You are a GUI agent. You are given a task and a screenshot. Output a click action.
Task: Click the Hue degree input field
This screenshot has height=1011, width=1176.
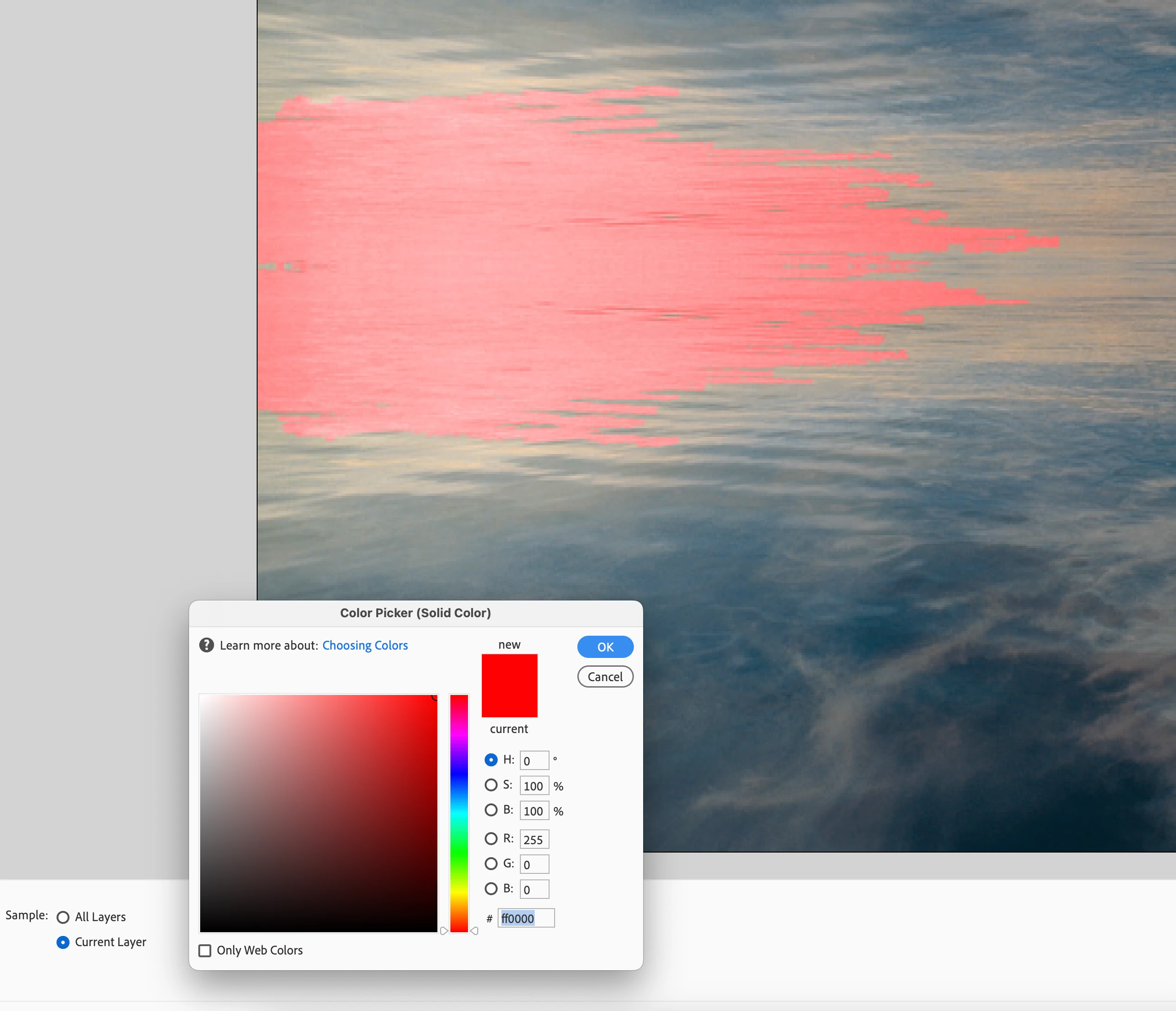point(534,760)
